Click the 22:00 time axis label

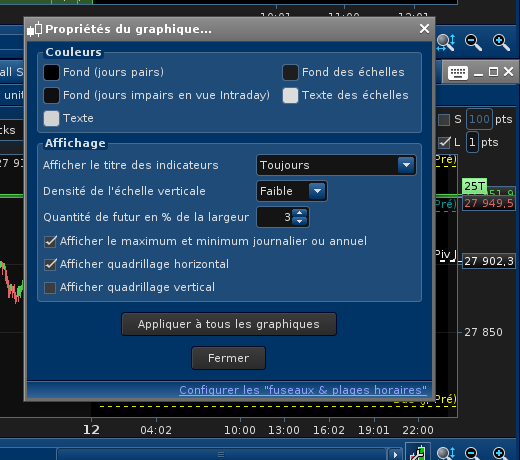[418, 430]
